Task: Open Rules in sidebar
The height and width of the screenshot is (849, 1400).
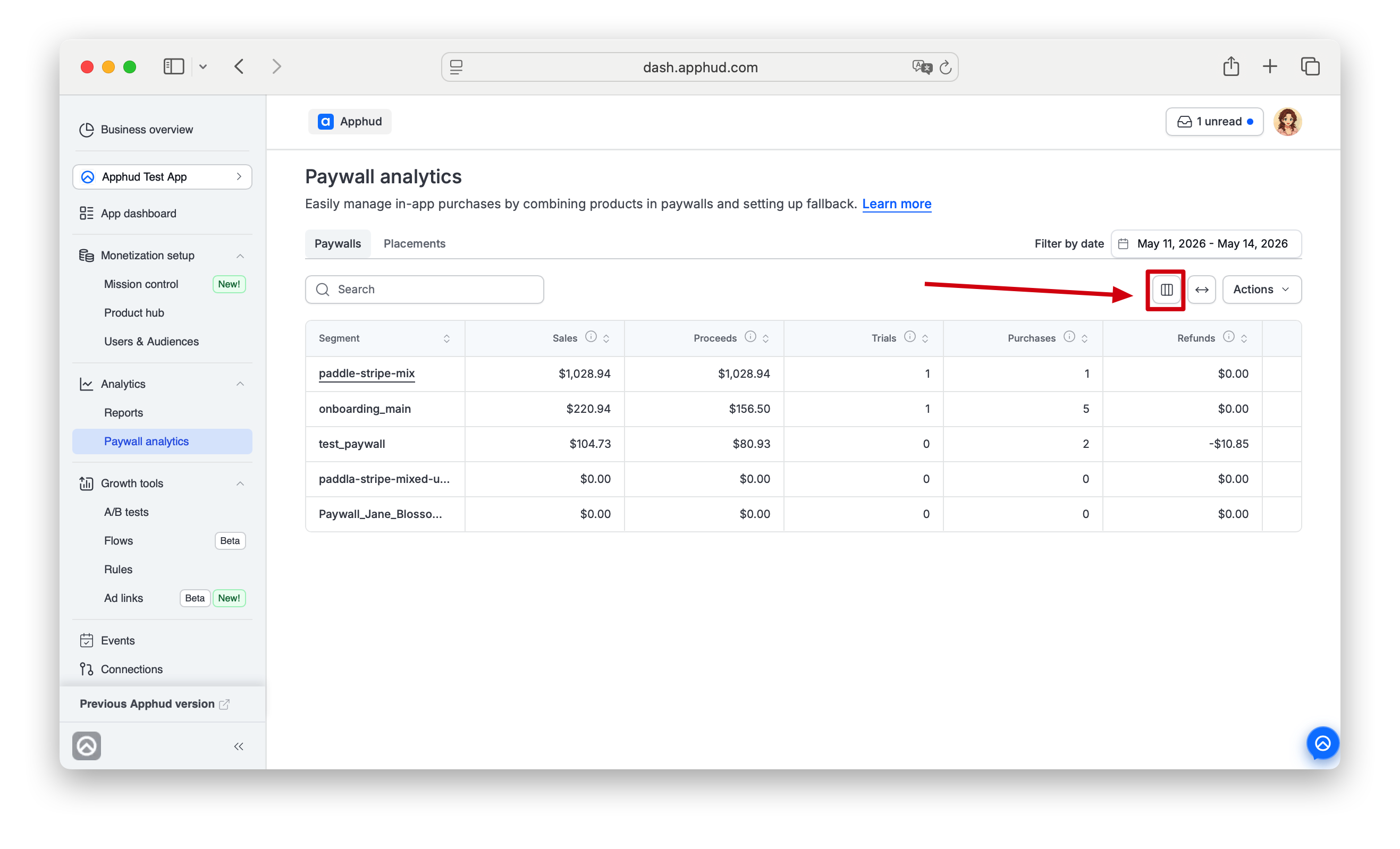Action: 118,570
